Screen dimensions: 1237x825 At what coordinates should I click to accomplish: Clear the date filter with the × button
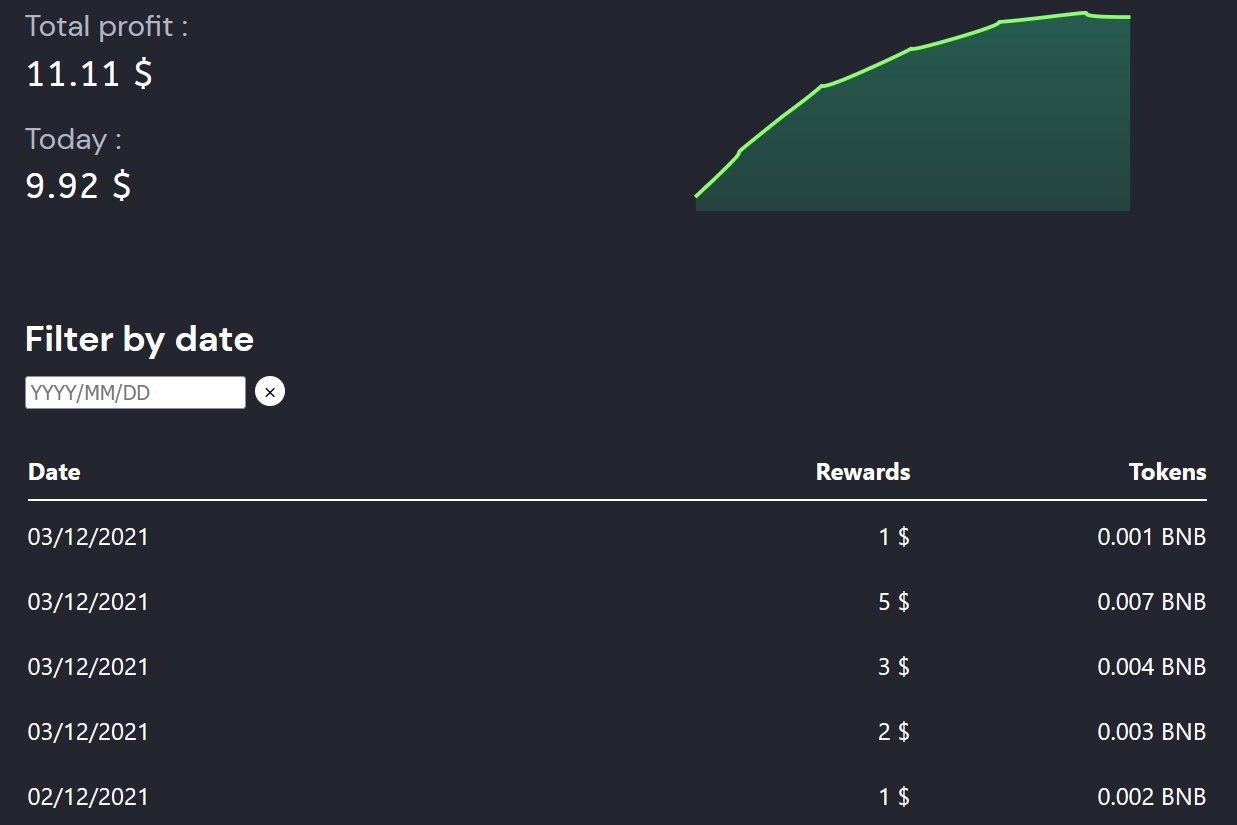[270, 392]
